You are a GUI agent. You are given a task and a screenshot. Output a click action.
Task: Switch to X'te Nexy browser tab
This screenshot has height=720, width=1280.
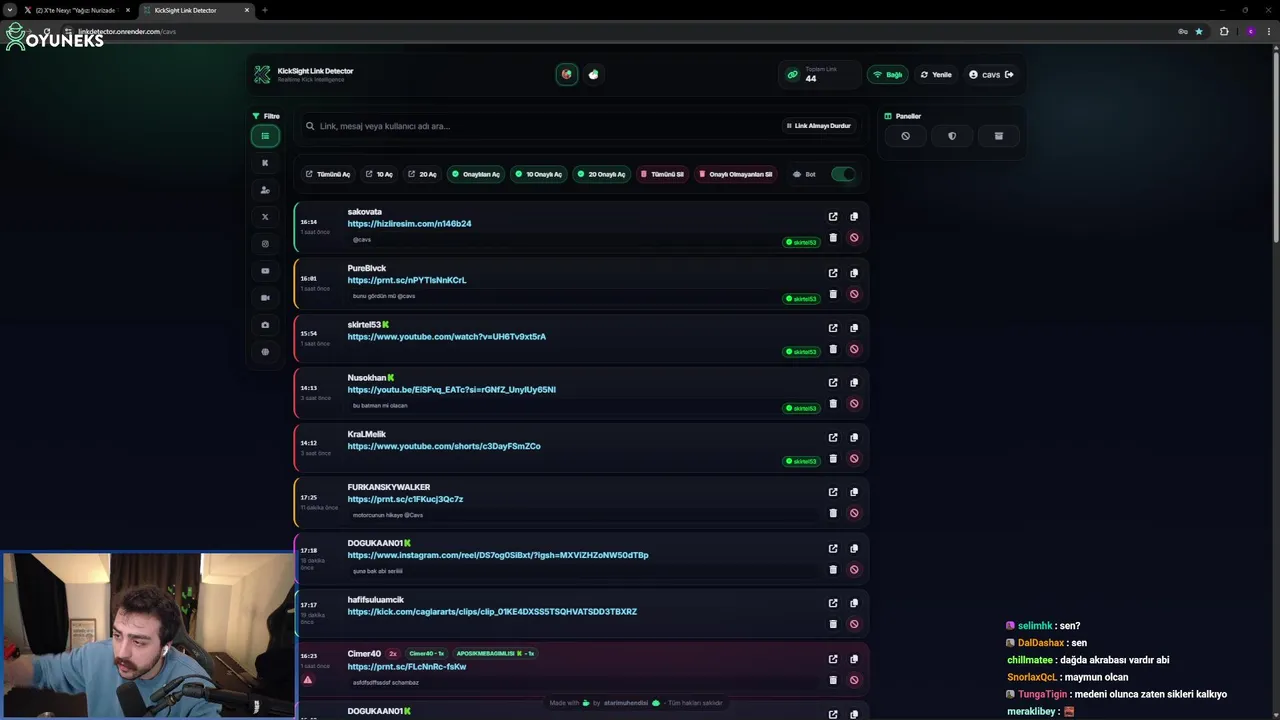click(75, 10)
